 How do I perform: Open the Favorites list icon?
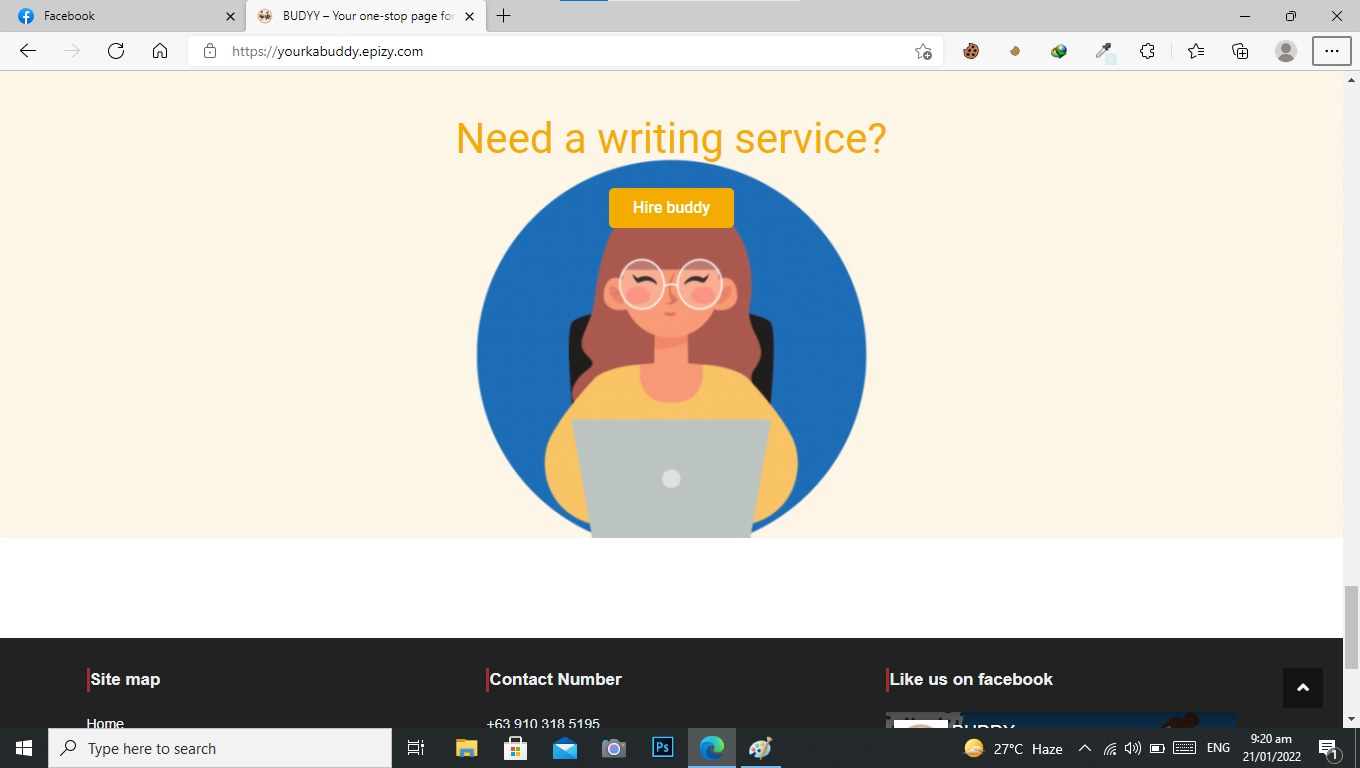(x=1196, y=51)
